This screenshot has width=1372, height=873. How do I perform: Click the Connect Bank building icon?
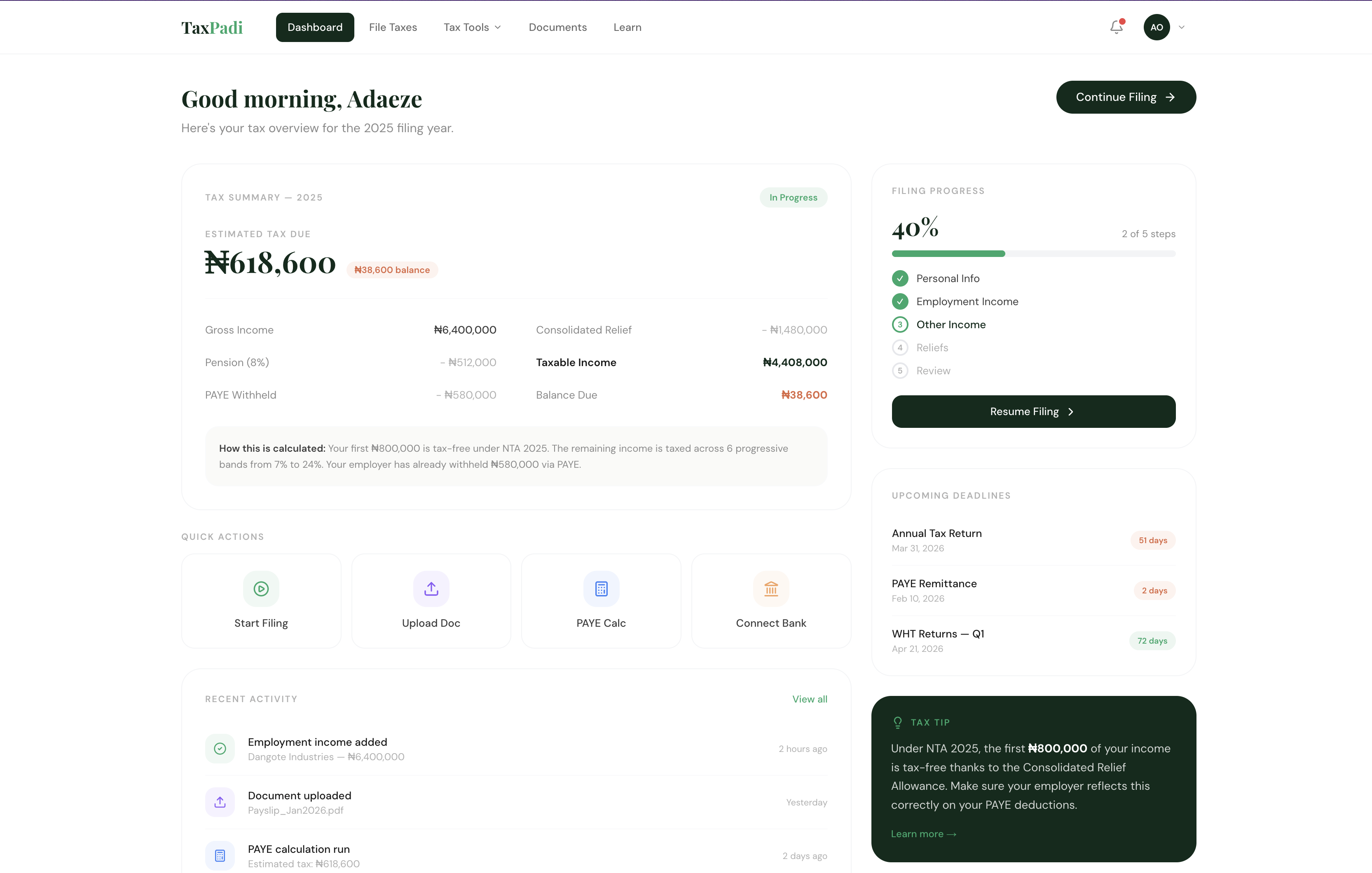pyautogui.click(x=770, y=588)
